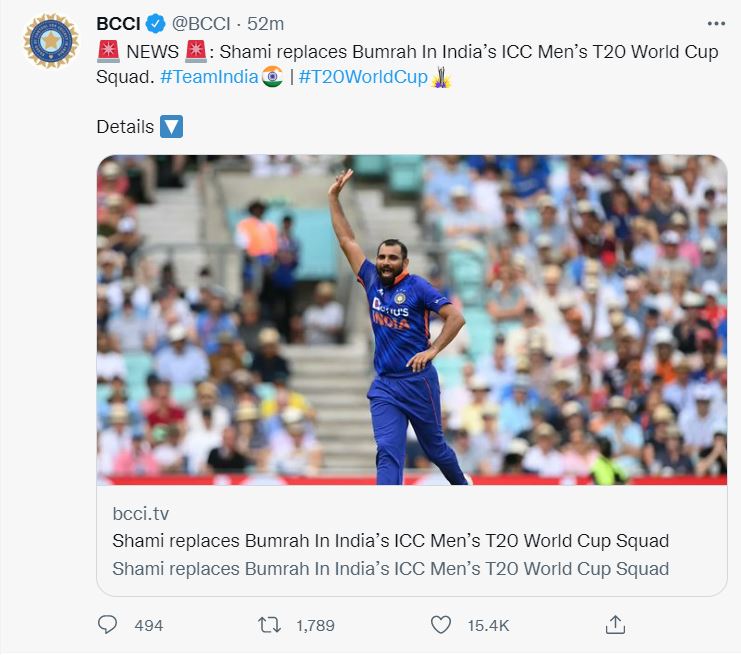Click the bcci.tv domain in link card
The image size is (741, 655).
pyautogui.click(x=140, y=514)
